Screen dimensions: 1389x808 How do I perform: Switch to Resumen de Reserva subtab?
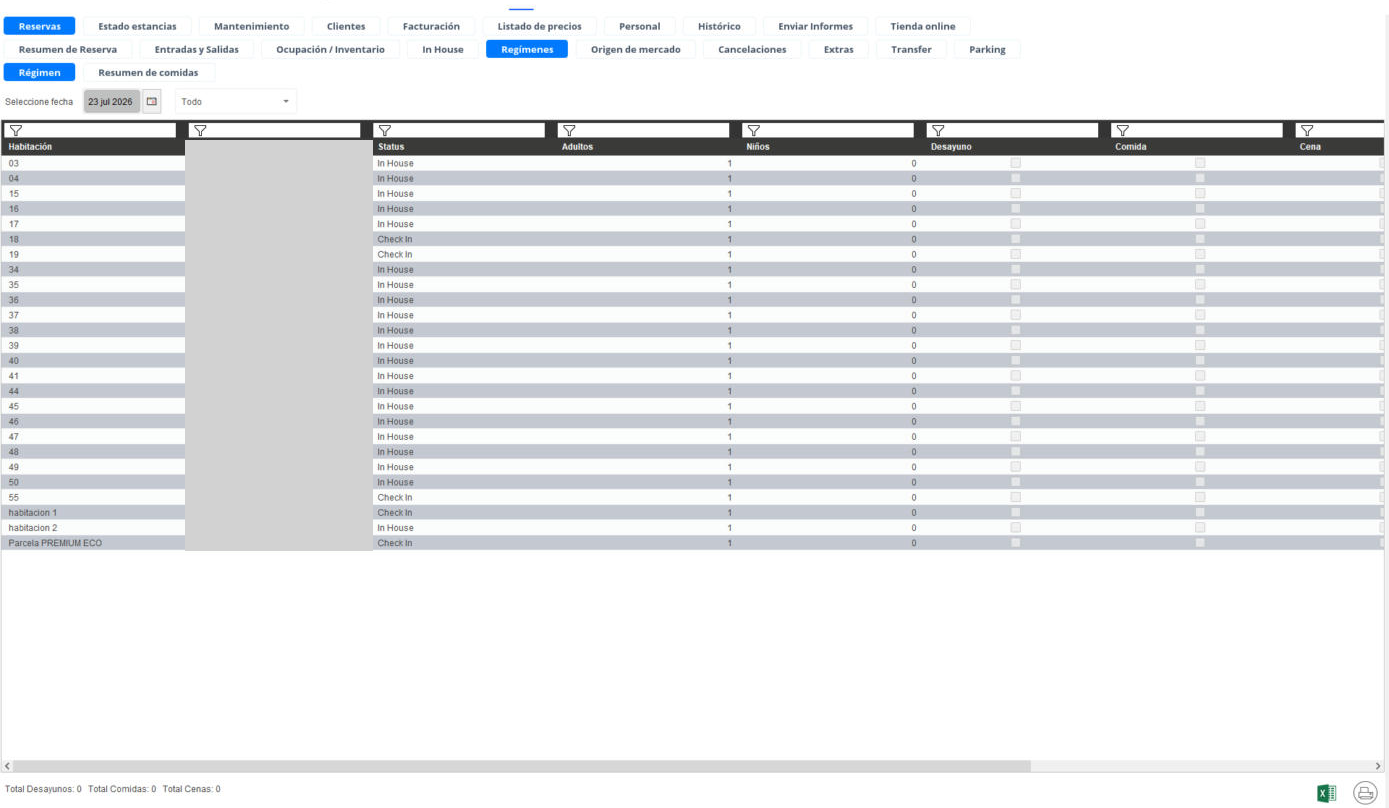pos(68,49)
